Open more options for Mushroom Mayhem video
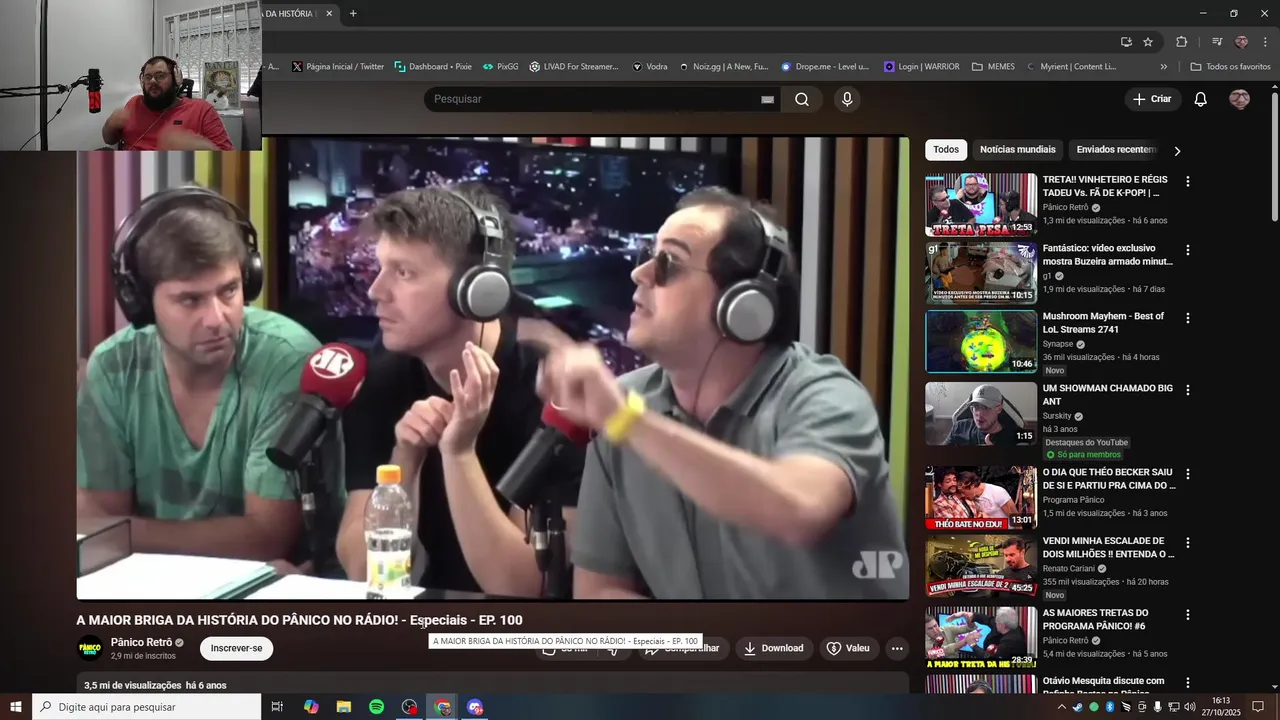 coord(1188,318)
